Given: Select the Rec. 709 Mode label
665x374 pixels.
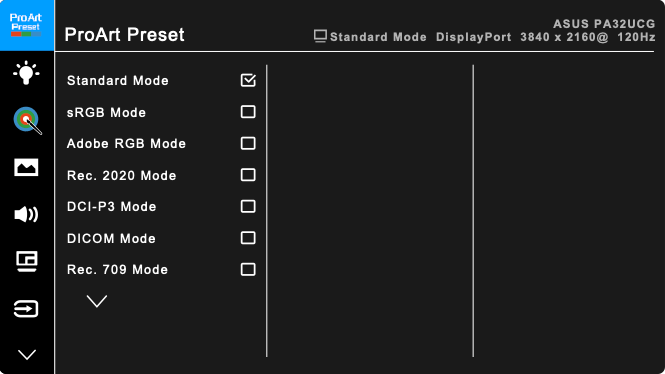Looking at the screenshot, I should tap(117, 270).
